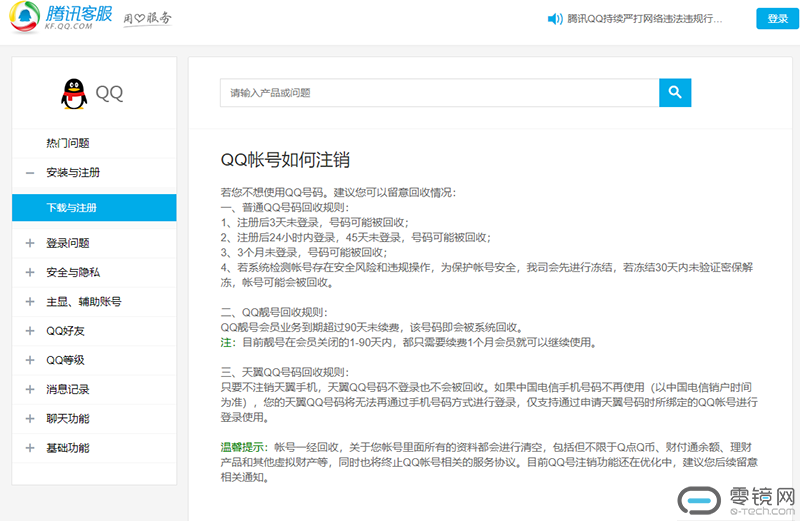Click line 1、注册后3天未登录

pyautogui.click(x=314, y=222)
